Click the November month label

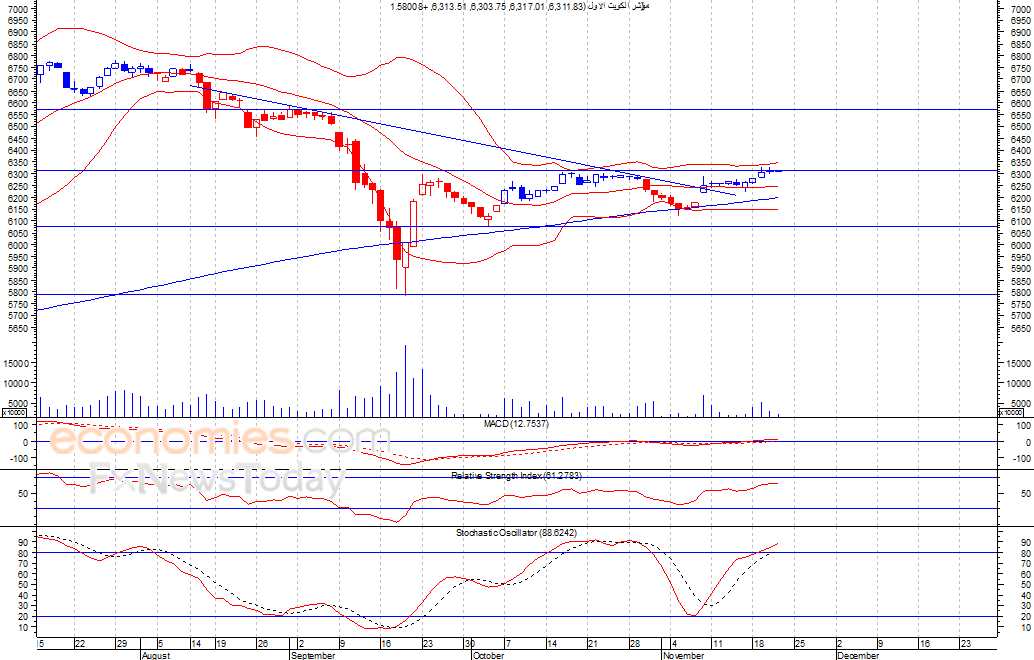point(683,655)
